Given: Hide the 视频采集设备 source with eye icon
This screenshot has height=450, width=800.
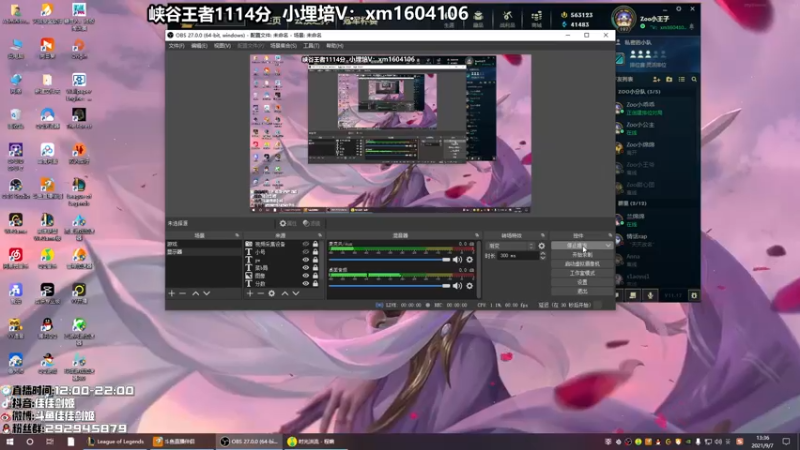Looking at the screenshot, I should pyautogui.click(x=306, y=244).
